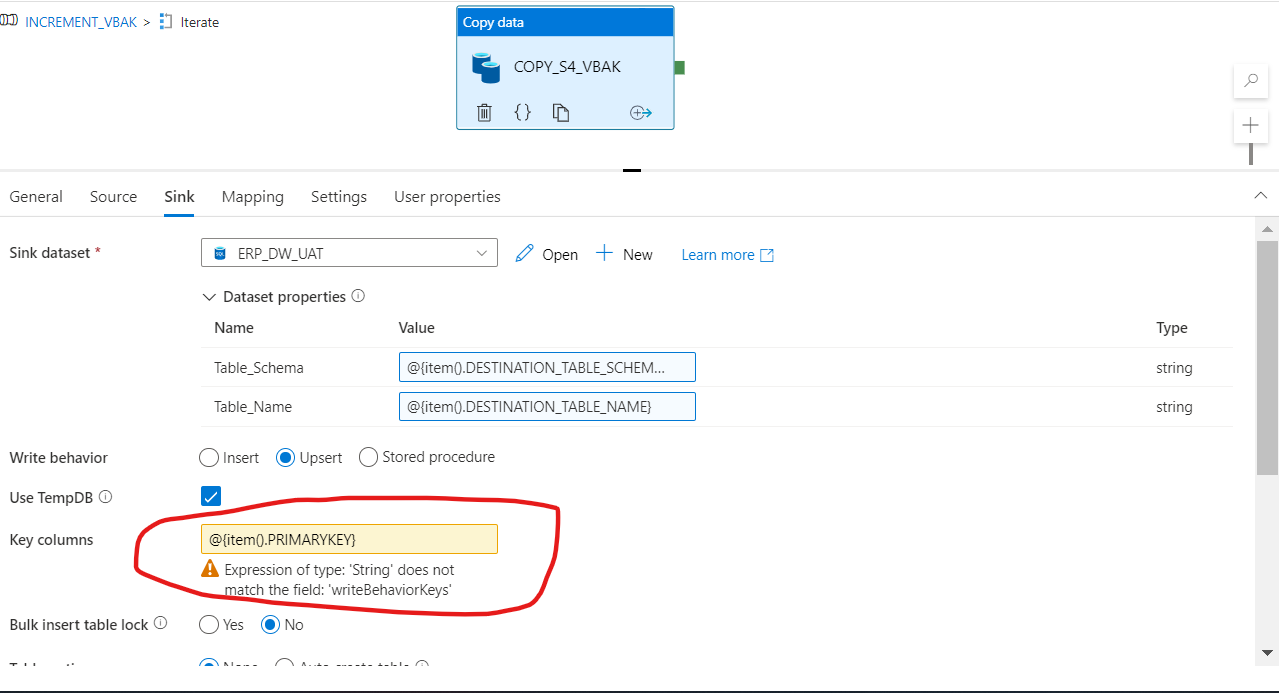Switch to the General tab

[x=36, y=197]
